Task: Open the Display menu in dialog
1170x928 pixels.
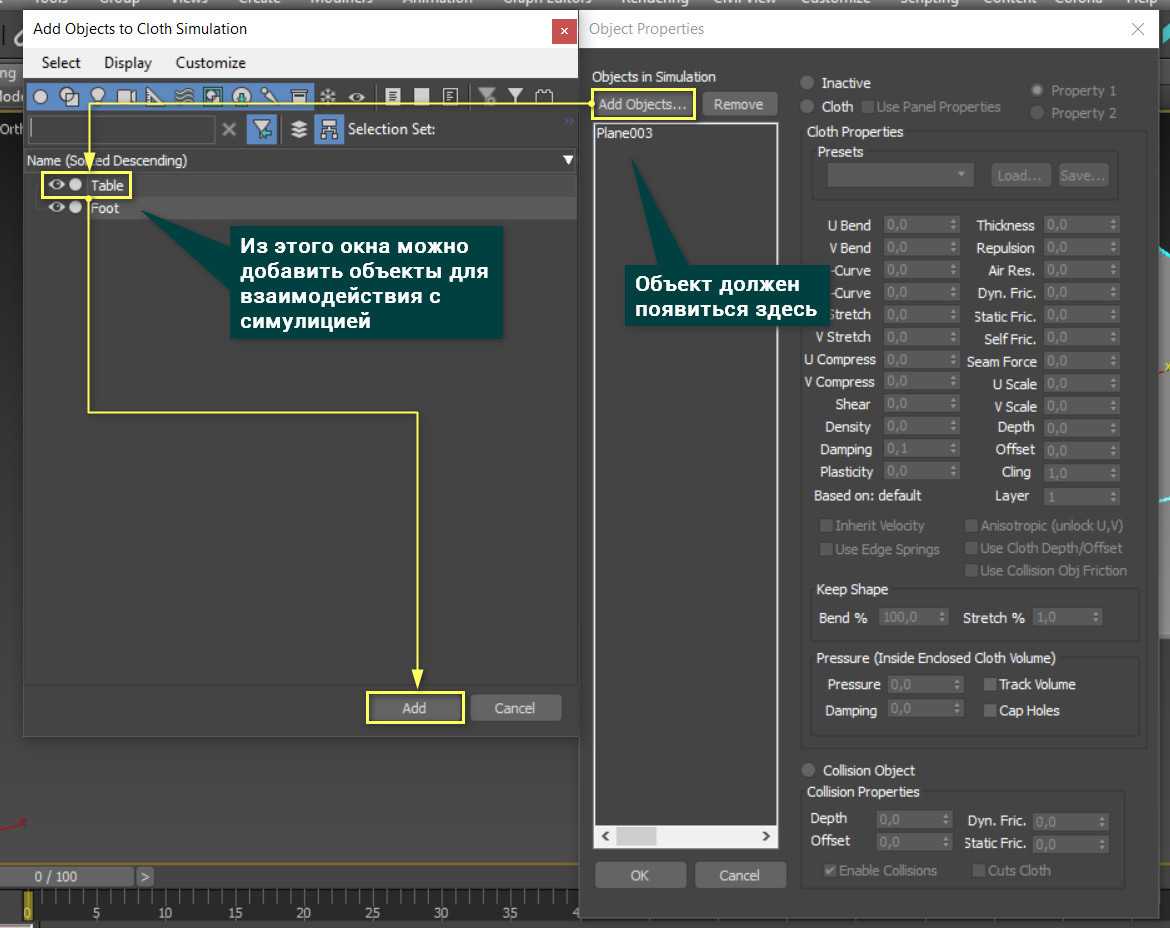Action: point(128,63)
